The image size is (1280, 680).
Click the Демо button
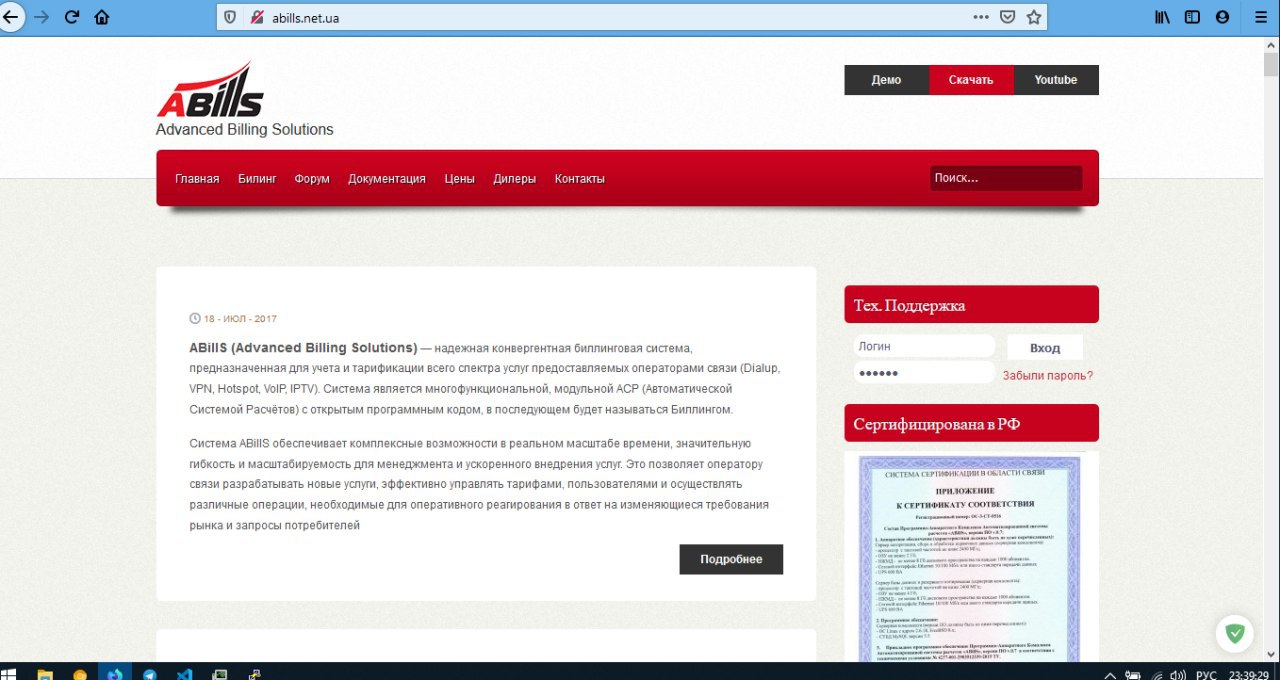click(886, 80)
